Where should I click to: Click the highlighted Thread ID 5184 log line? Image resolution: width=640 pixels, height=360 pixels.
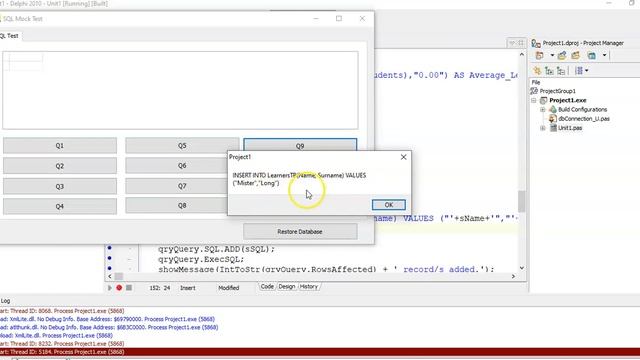tap(320, 352)
